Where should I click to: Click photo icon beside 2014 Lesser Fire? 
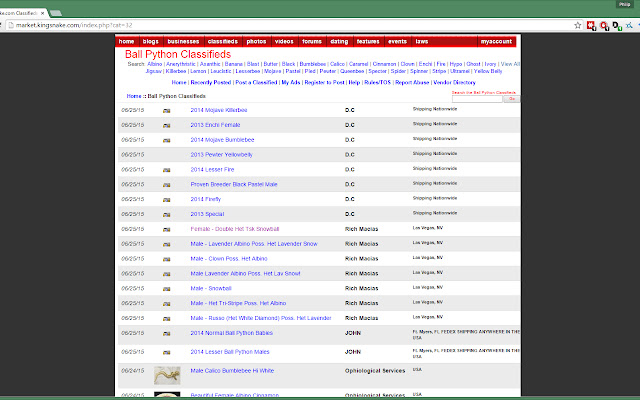coord(167,169)
